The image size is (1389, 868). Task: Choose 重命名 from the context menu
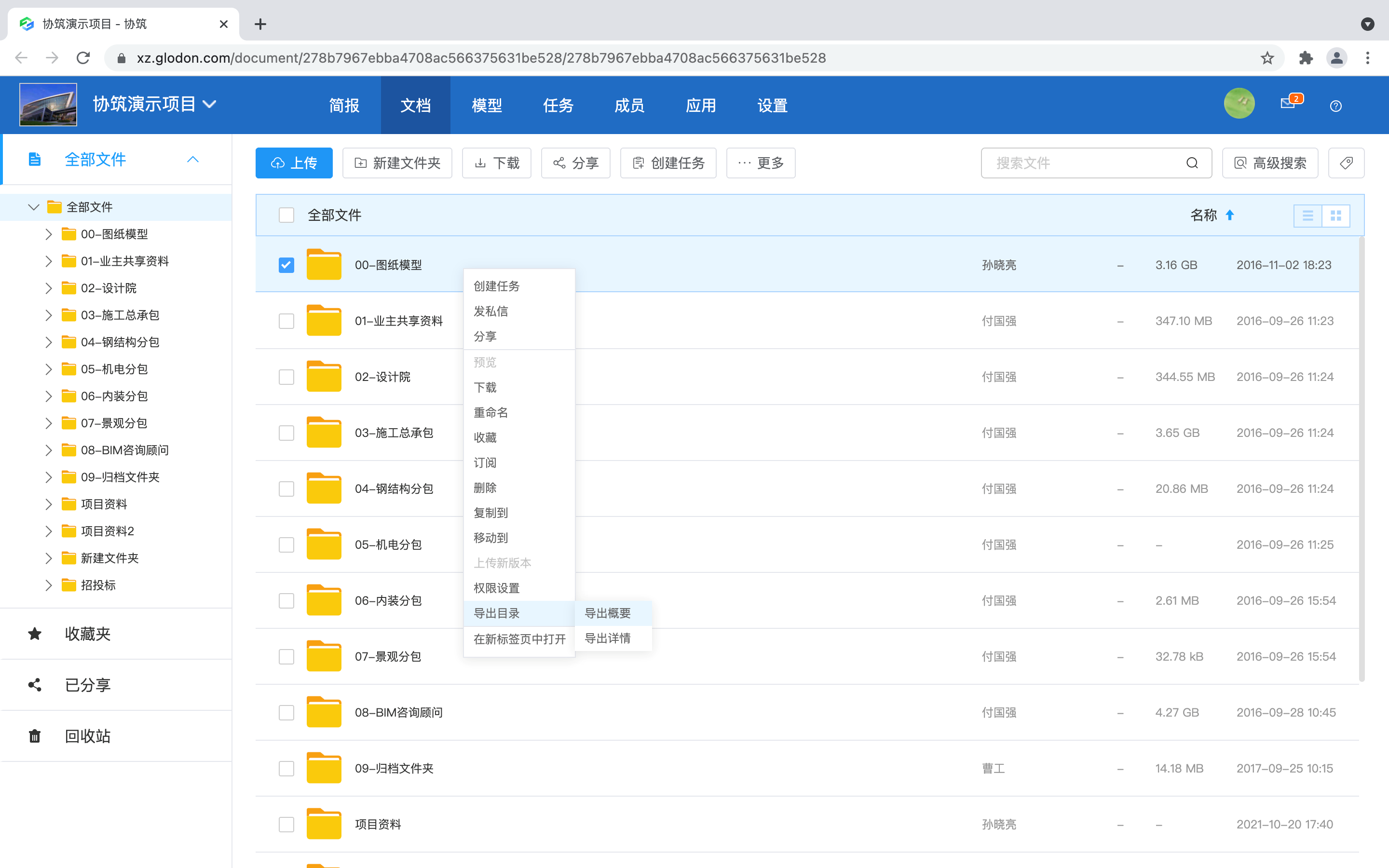(x=491, y=412)
